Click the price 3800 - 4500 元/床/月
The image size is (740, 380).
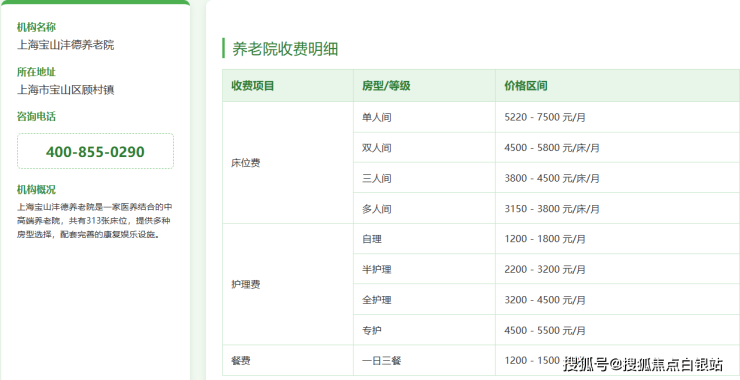pyautogui.click(x=552, y=178)
